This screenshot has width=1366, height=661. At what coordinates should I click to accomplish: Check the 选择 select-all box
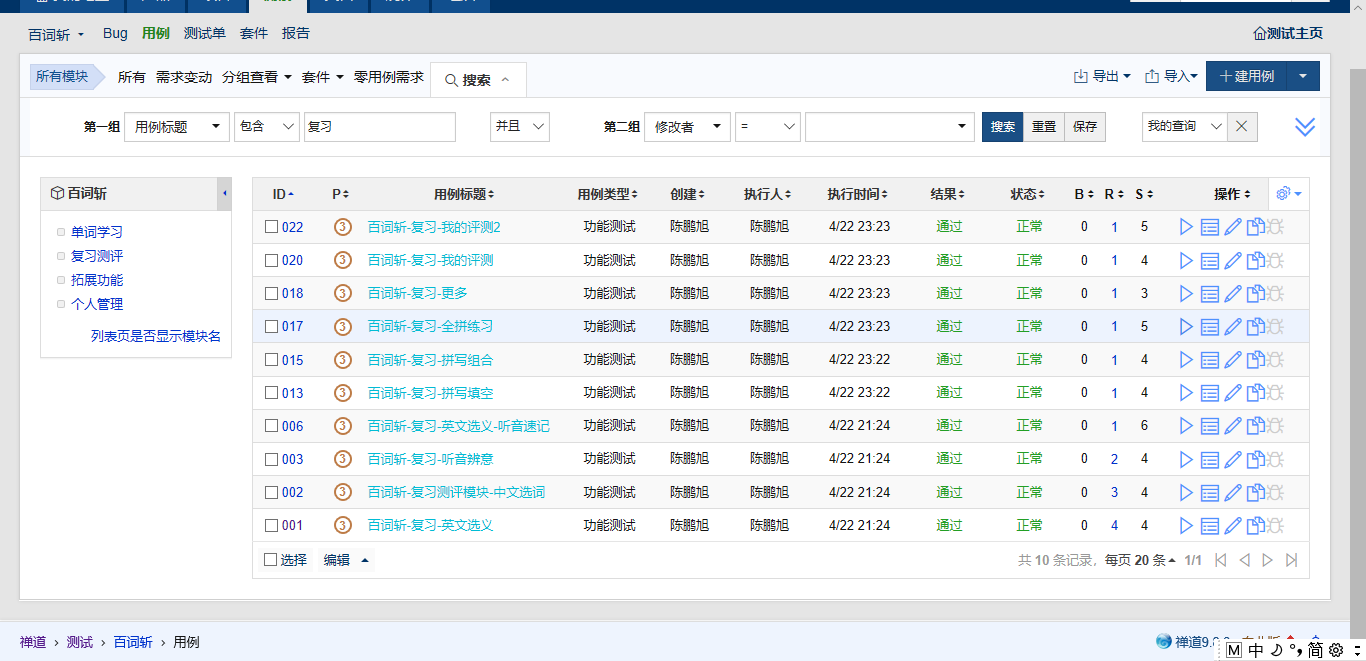click(x=270, y=560)
